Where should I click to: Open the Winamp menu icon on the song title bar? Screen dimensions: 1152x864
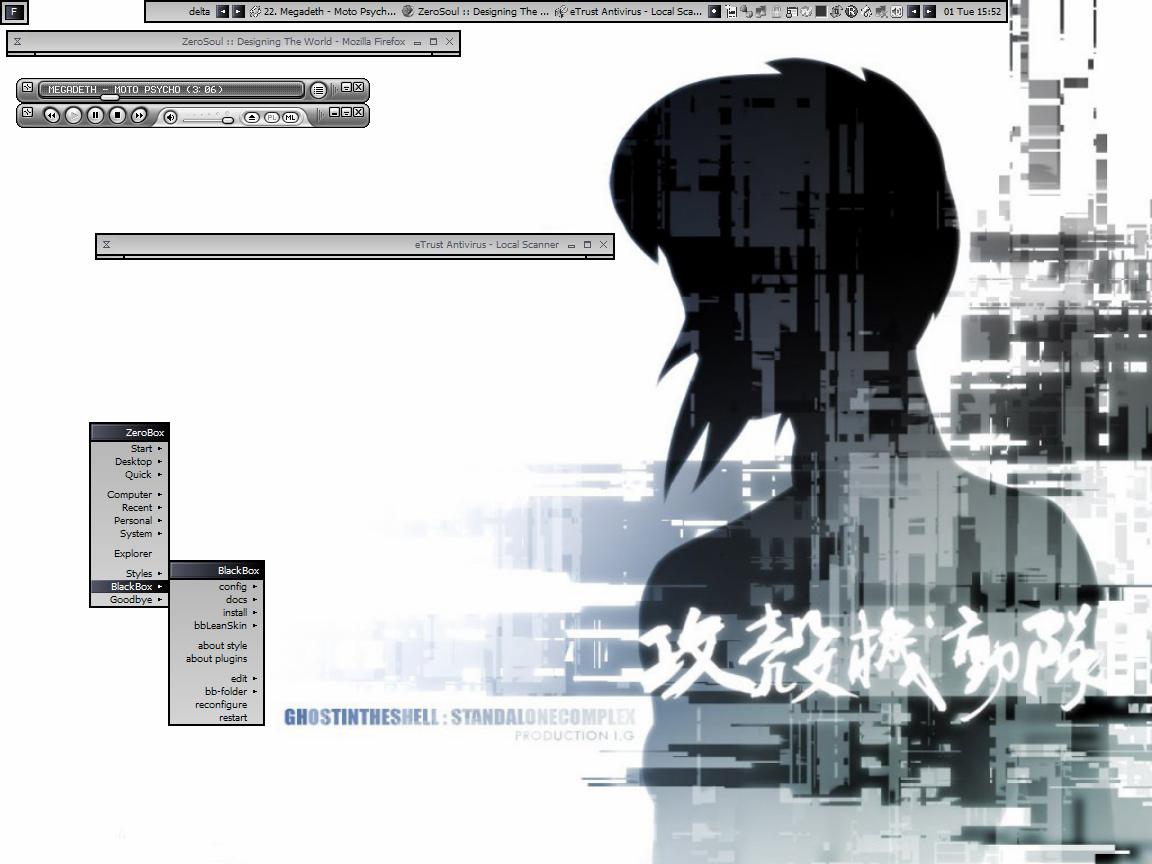(27, 87)
